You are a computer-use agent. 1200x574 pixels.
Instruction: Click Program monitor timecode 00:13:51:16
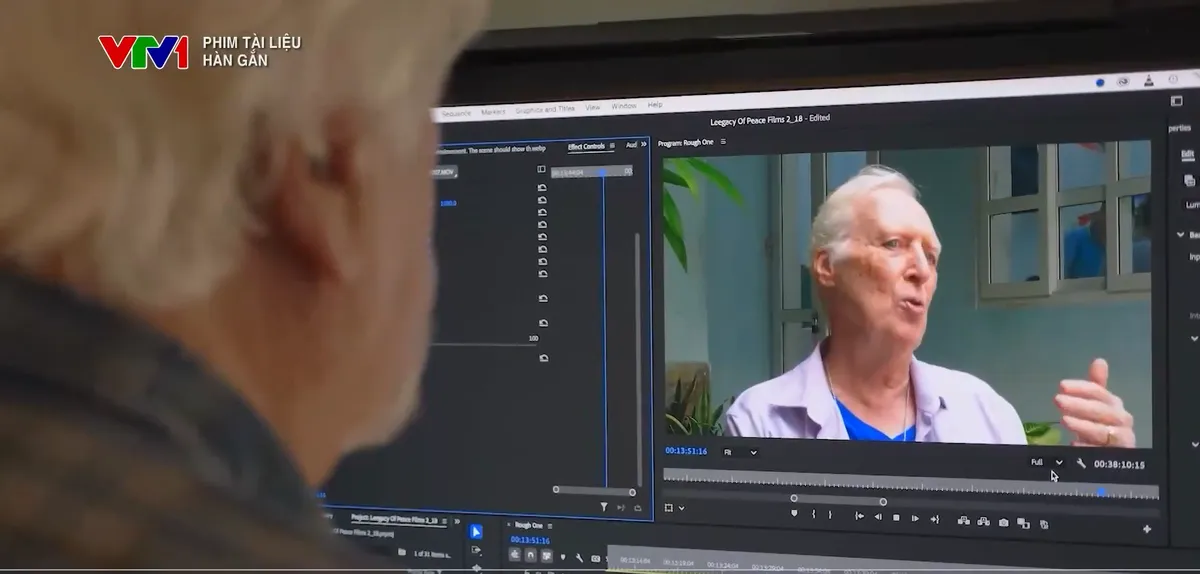coord(686,451)
